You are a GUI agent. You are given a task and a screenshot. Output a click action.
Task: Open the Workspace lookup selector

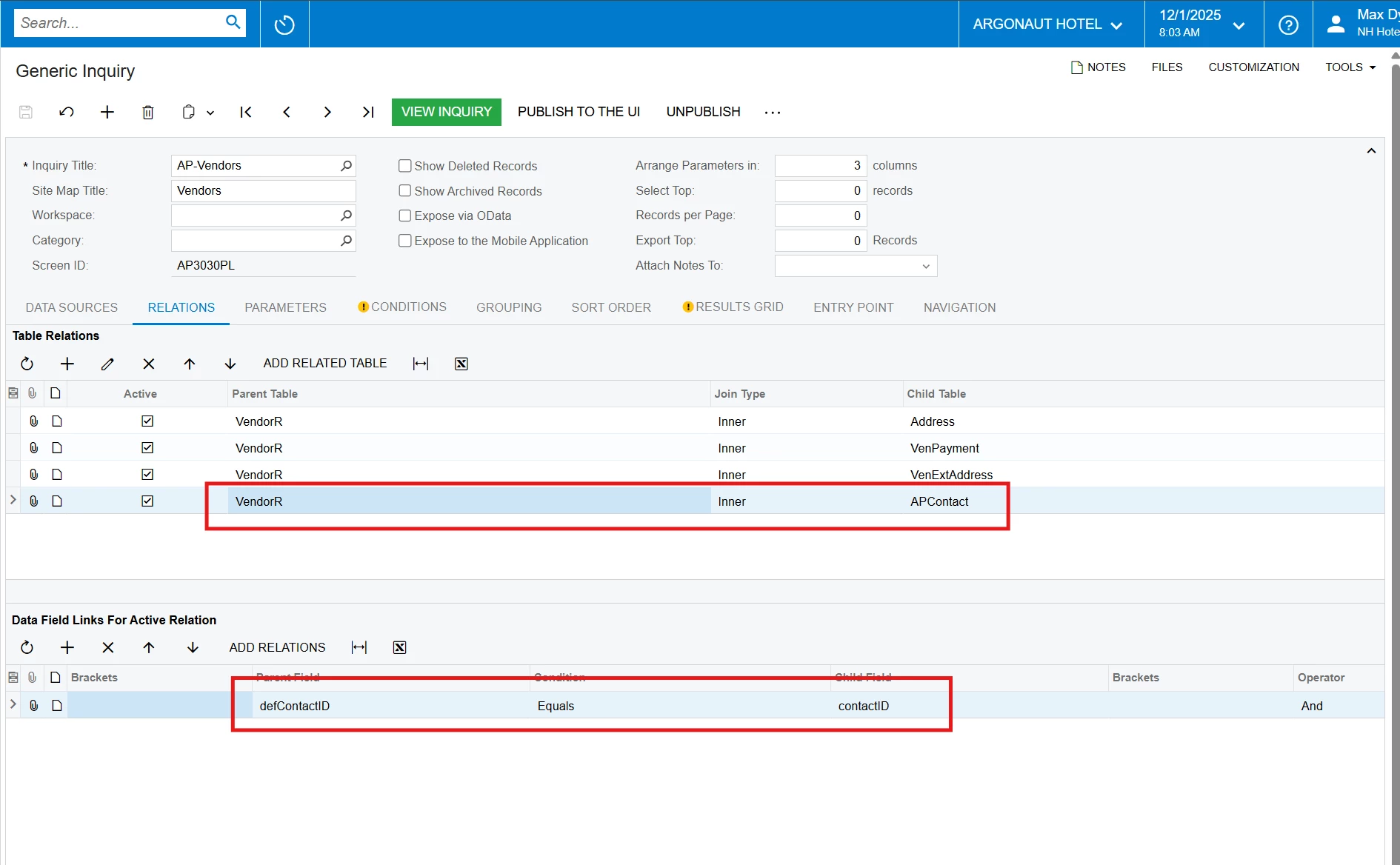(x=346, y=216)
